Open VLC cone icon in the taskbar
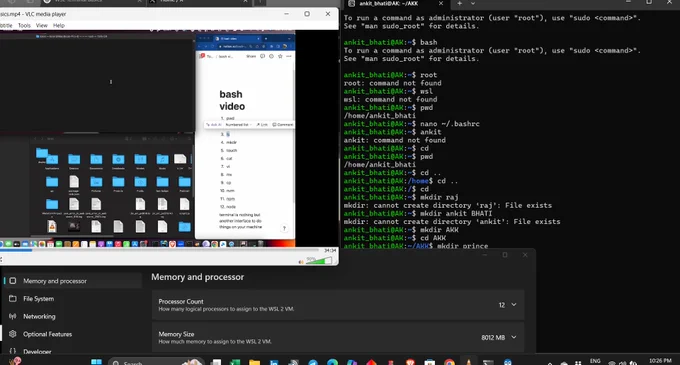680x365 pixels. 468,362
